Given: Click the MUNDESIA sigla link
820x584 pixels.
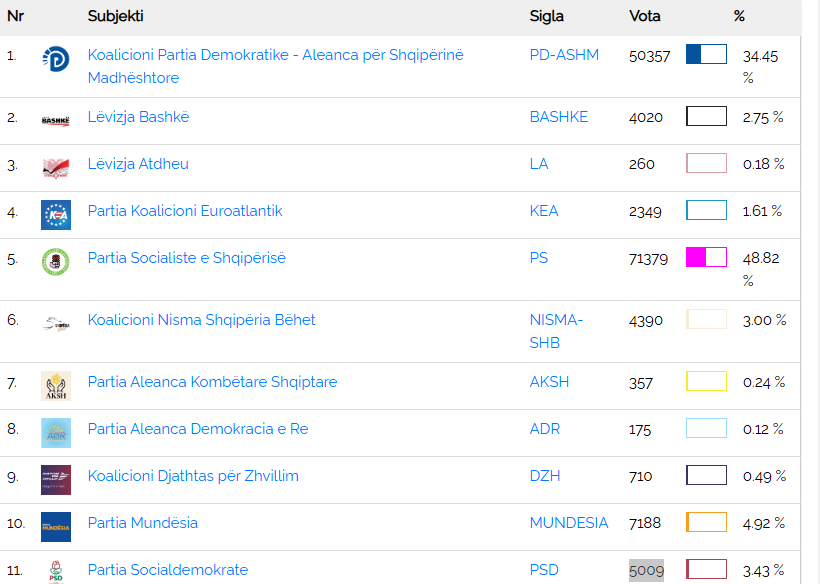Looking at the screenshot, I should (x=568, y=523).
